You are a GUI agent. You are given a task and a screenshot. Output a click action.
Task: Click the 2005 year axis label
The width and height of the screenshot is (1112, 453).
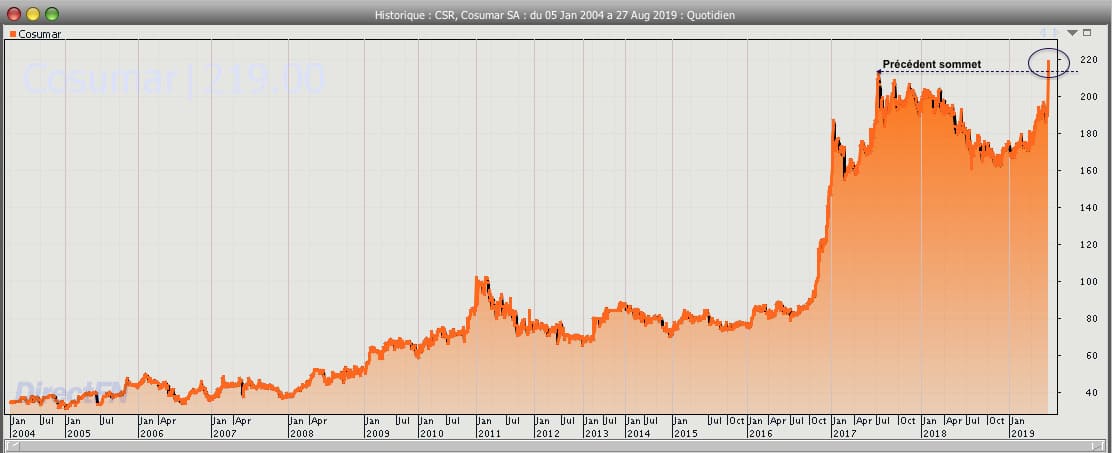(78, 432)
